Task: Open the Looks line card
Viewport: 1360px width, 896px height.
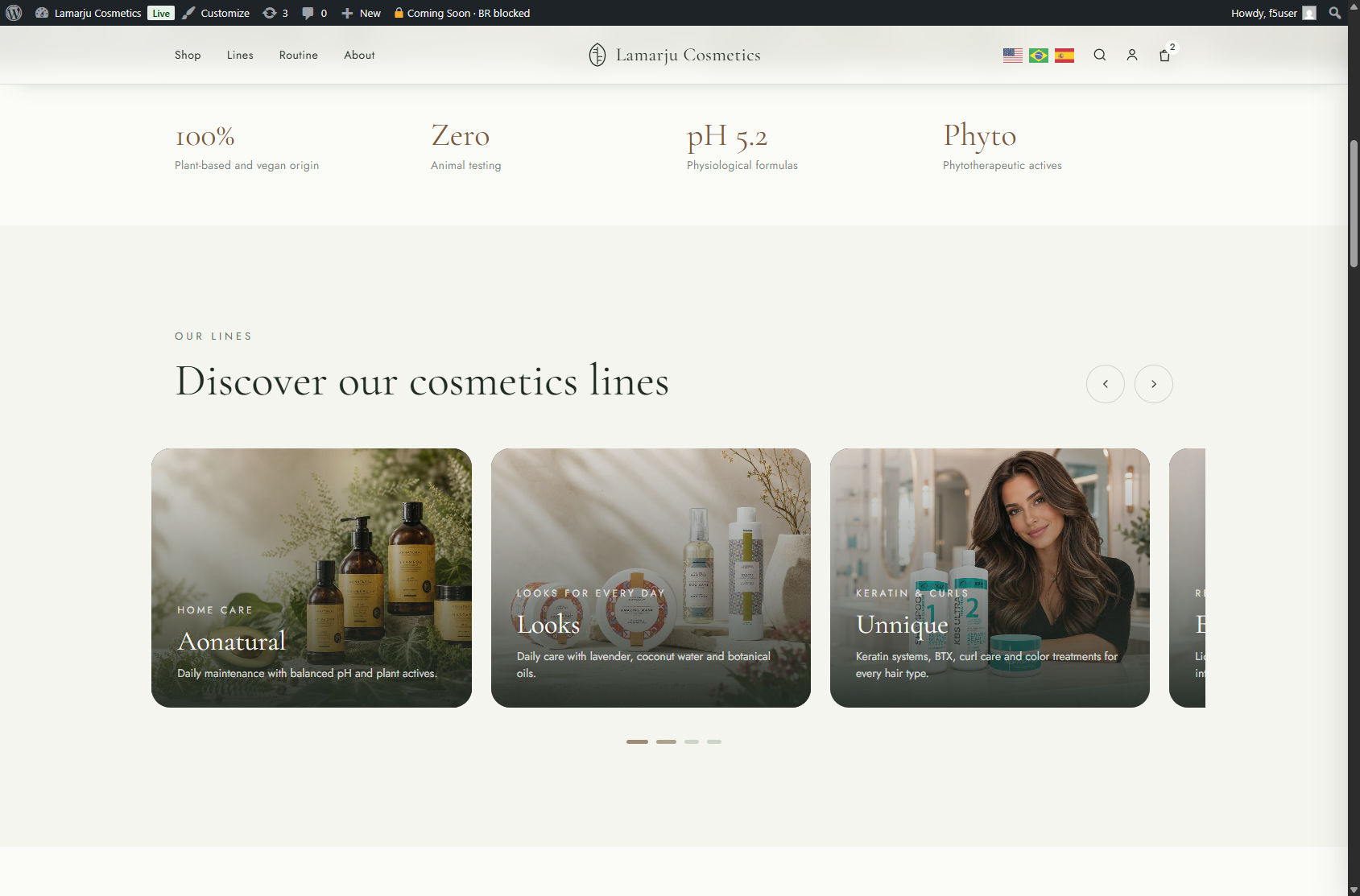Action: pyautogui.click(x=651, y=578)
